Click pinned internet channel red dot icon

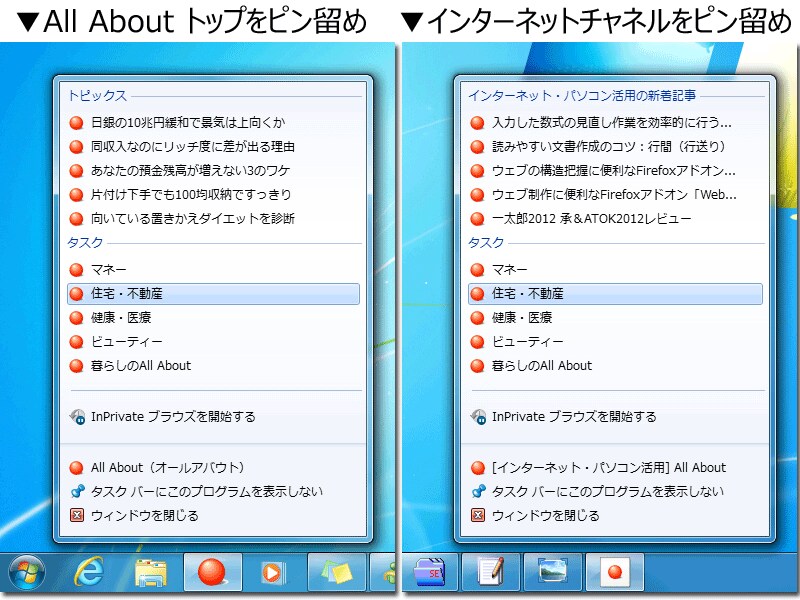615,572
